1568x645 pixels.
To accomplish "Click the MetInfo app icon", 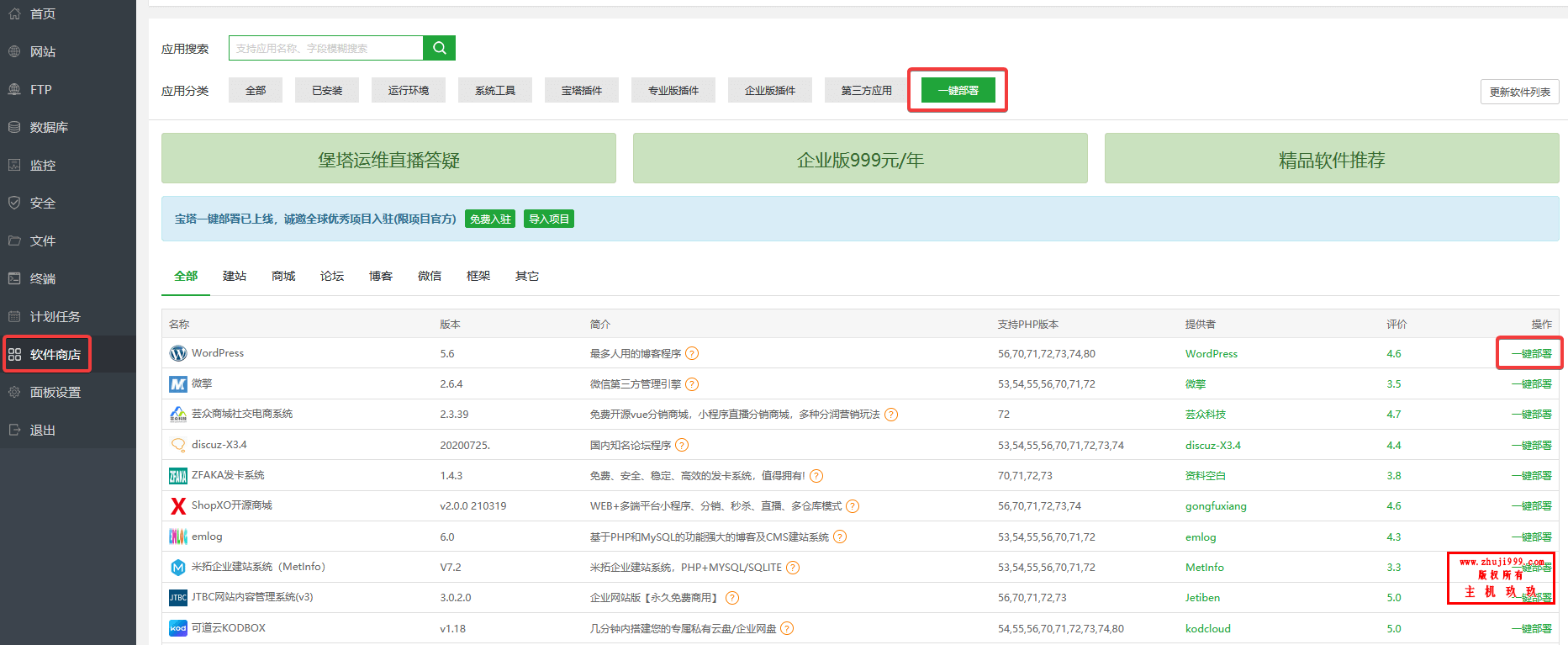I will point(178,568).
